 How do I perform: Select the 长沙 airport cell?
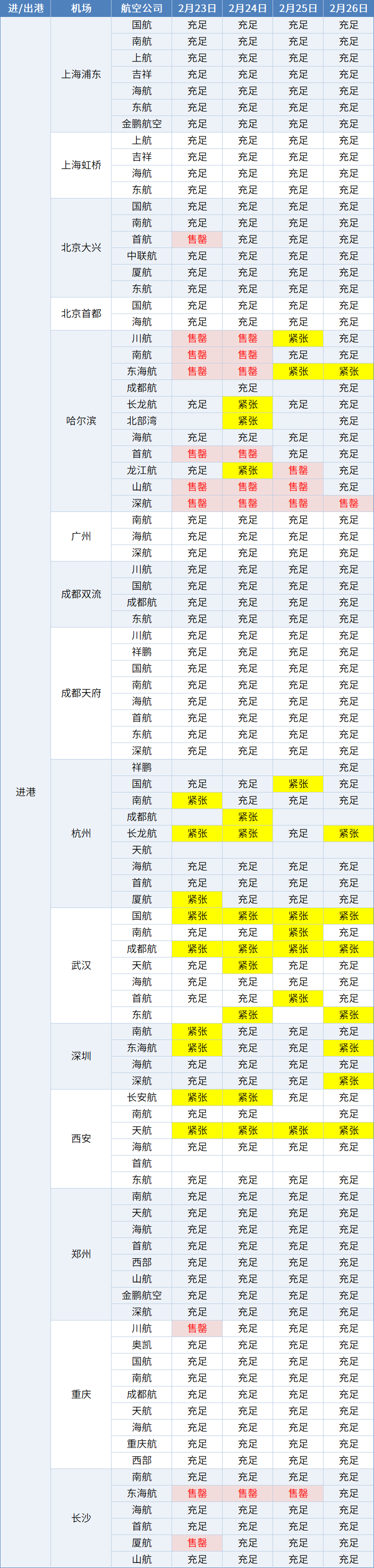pos(81,1518)
